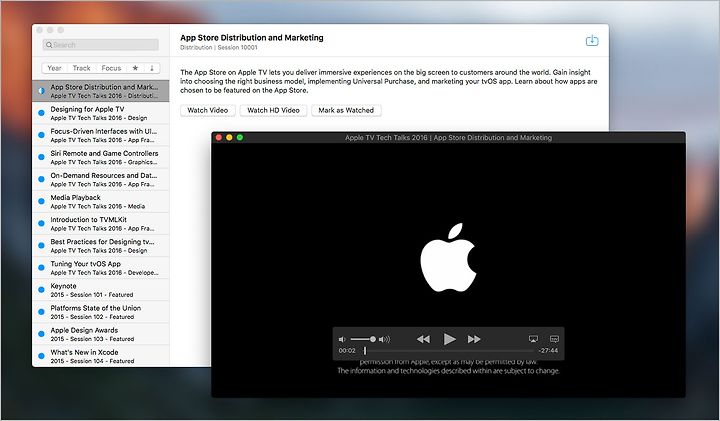Viewport: 720px width, 421px height.
Task: Click unwatched dot beside Tuning Your tvOS App
Action: [41, 267]
